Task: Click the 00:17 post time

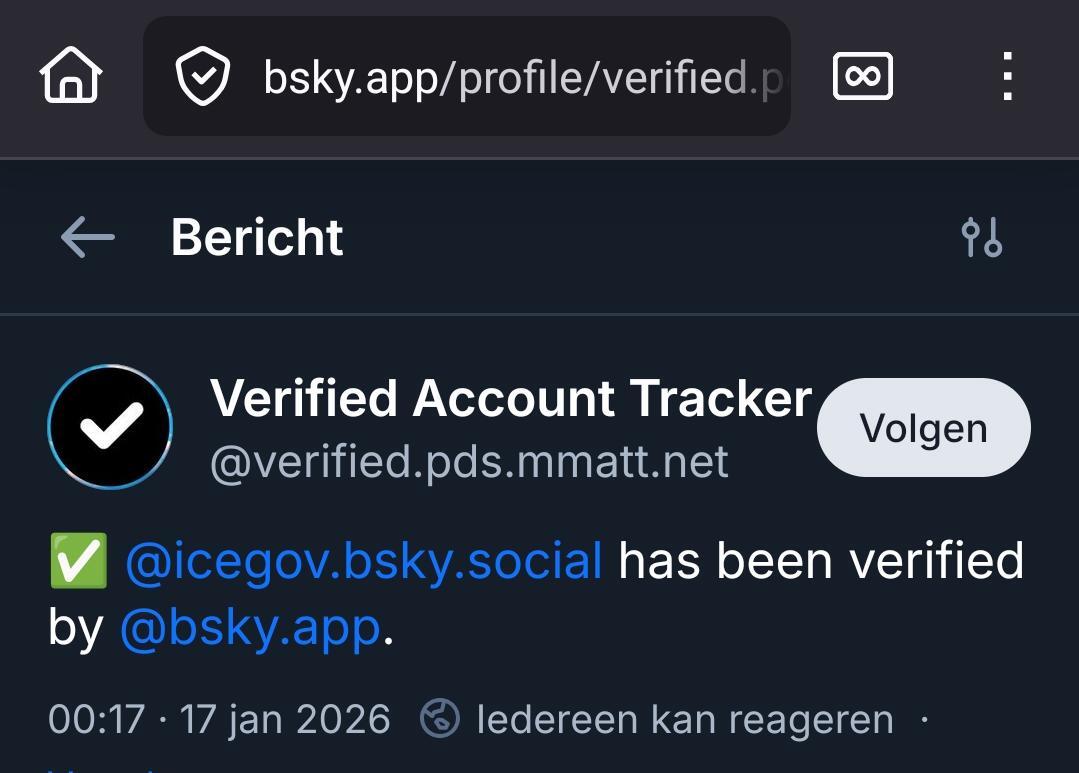Action: pos(96,720)
